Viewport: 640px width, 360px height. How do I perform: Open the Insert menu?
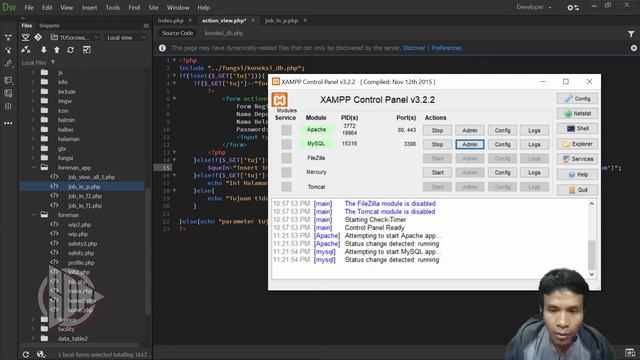[89, 7]
